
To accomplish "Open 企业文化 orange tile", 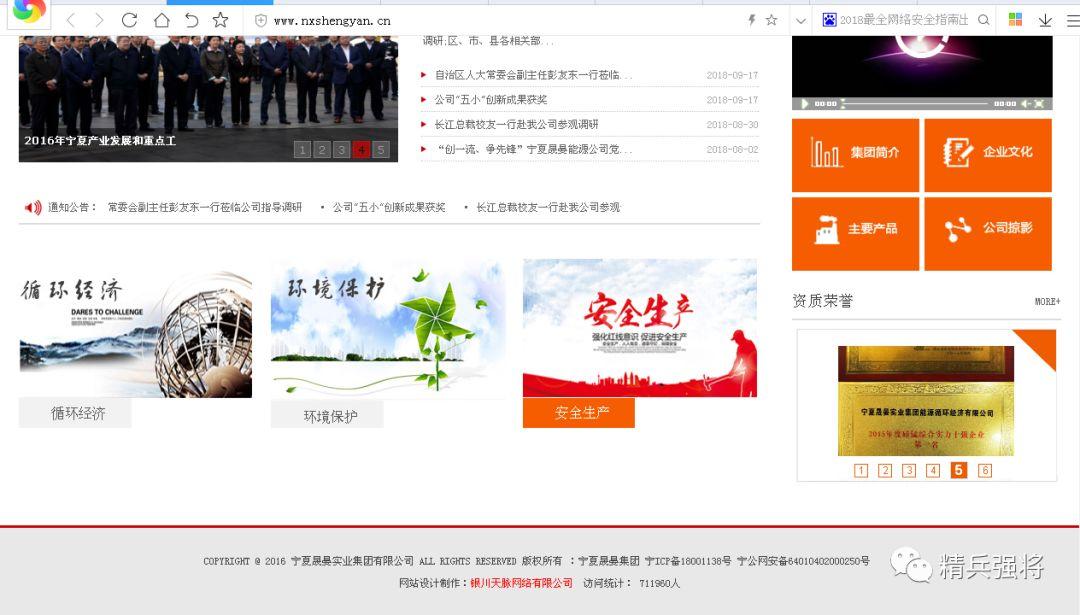I will [x=988, y=155].
